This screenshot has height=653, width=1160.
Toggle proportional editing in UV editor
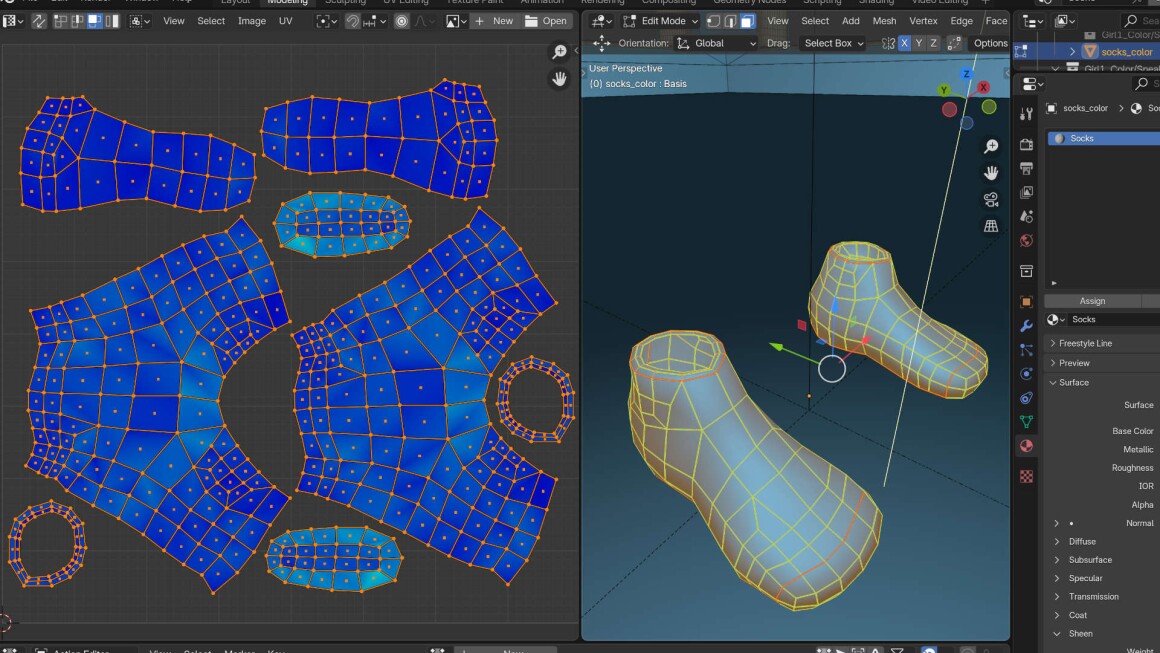[x=402, y=21]
